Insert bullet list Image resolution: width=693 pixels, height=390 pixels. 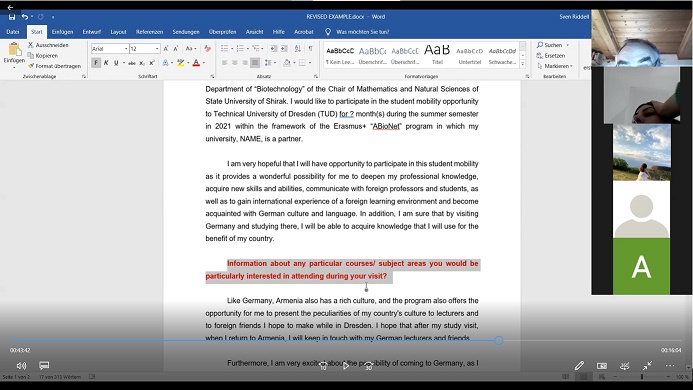pyautogui.click(x=225, y=49)
